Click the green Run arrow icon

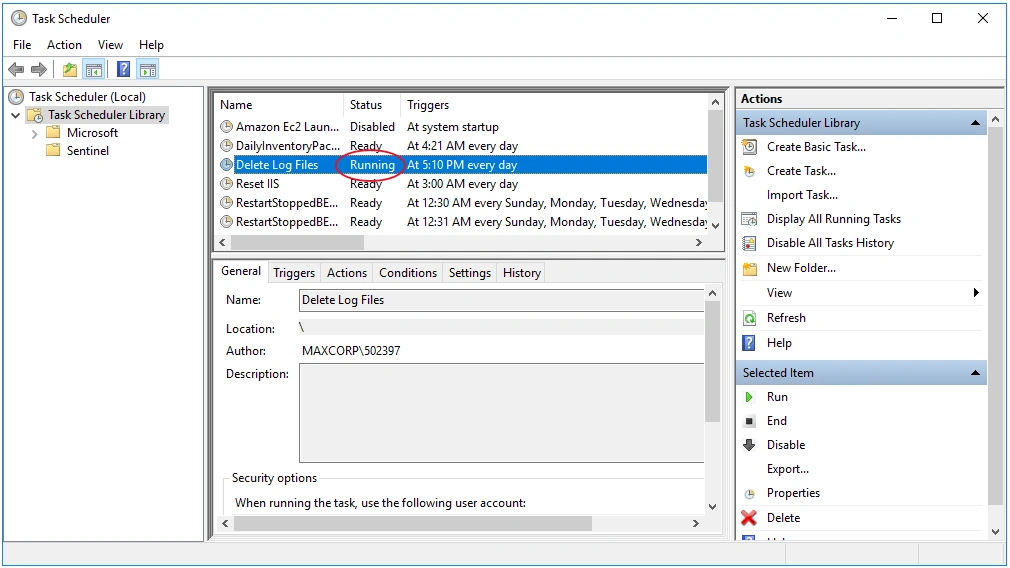coord(748,397)
